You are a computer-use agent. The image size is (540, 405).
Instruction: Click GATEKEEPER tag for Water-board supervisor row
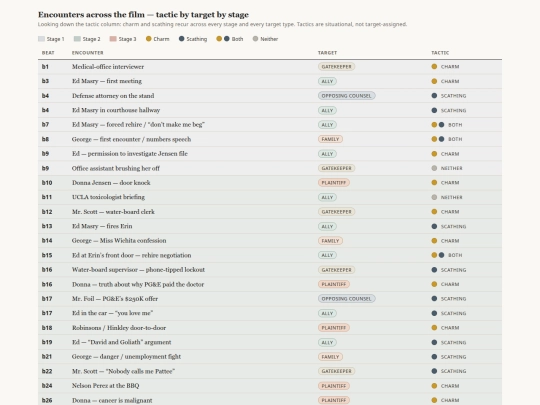[336, 270]
